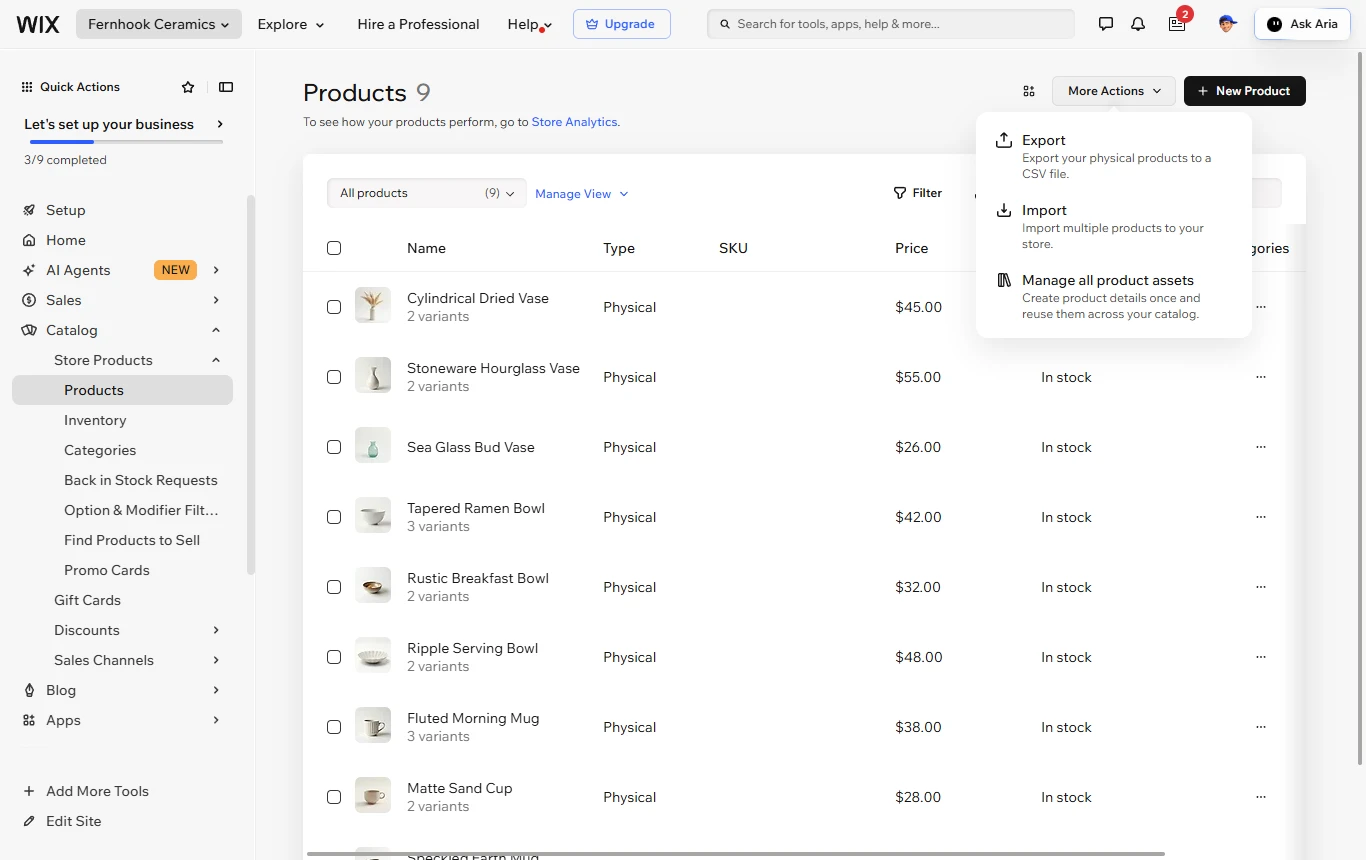Open Ask Aria assistant
1366x860 pixels.
tap(1302, 24)
